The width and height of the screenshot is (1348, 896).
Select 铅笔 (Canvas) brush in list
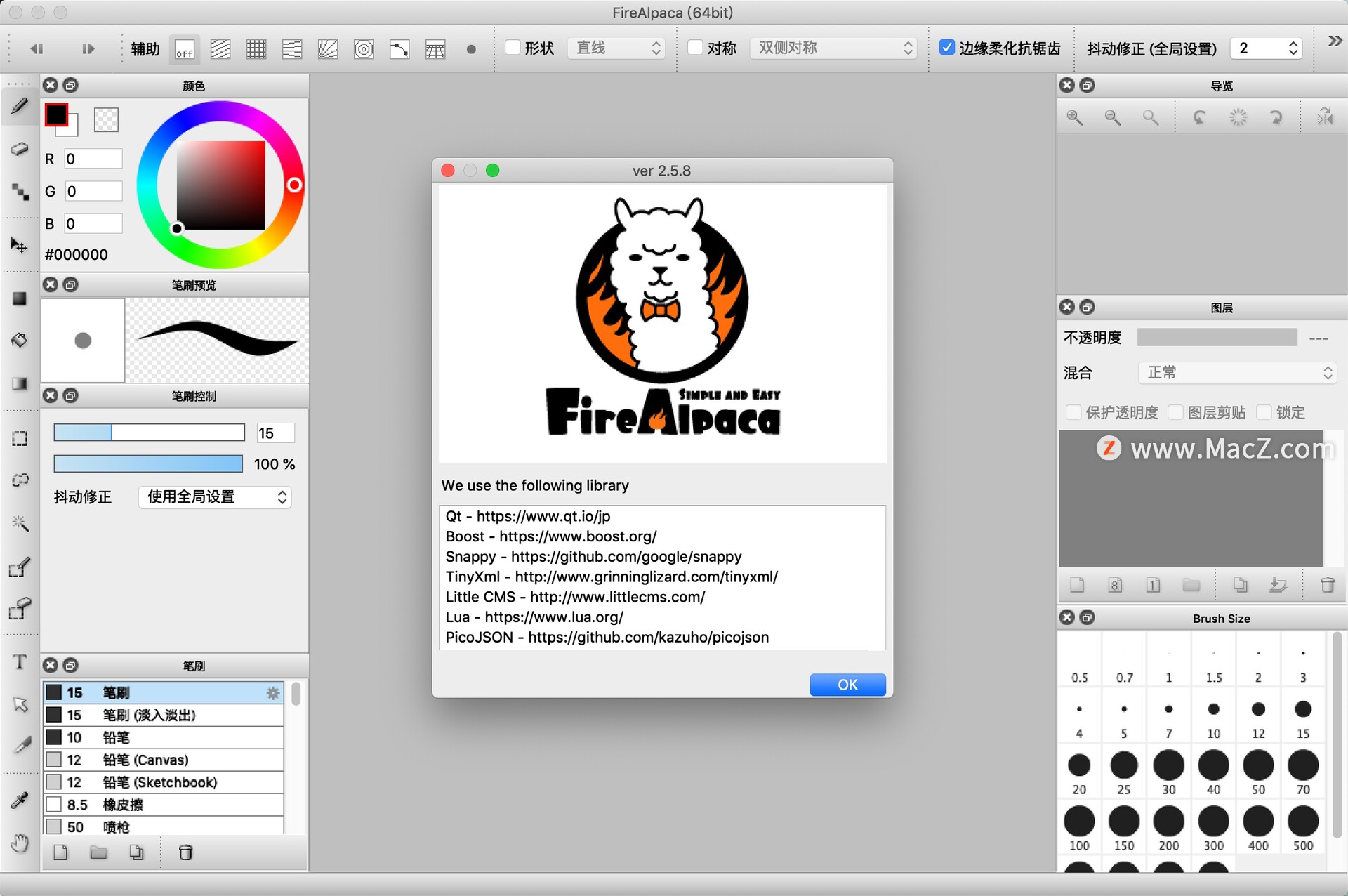tap(164, 760)
